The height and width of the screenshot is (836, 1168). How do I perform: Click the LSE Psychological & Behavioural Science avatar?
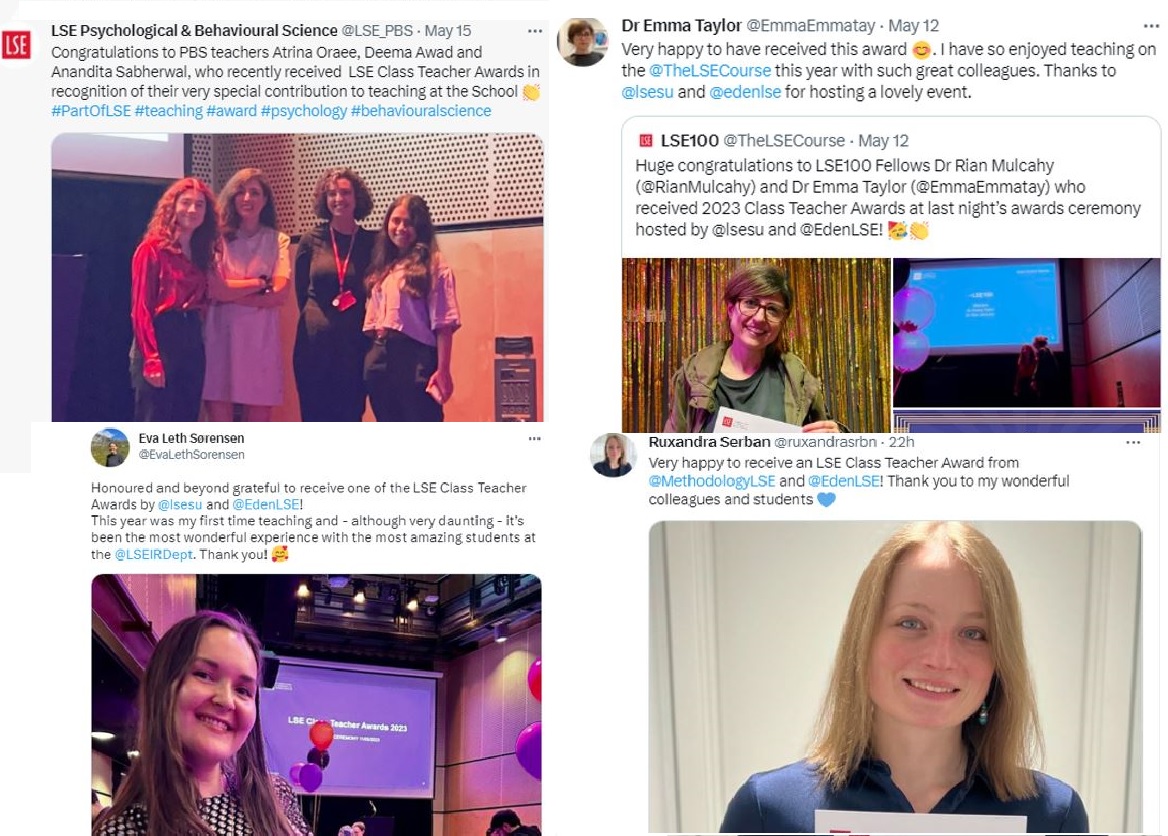(16, 45)
